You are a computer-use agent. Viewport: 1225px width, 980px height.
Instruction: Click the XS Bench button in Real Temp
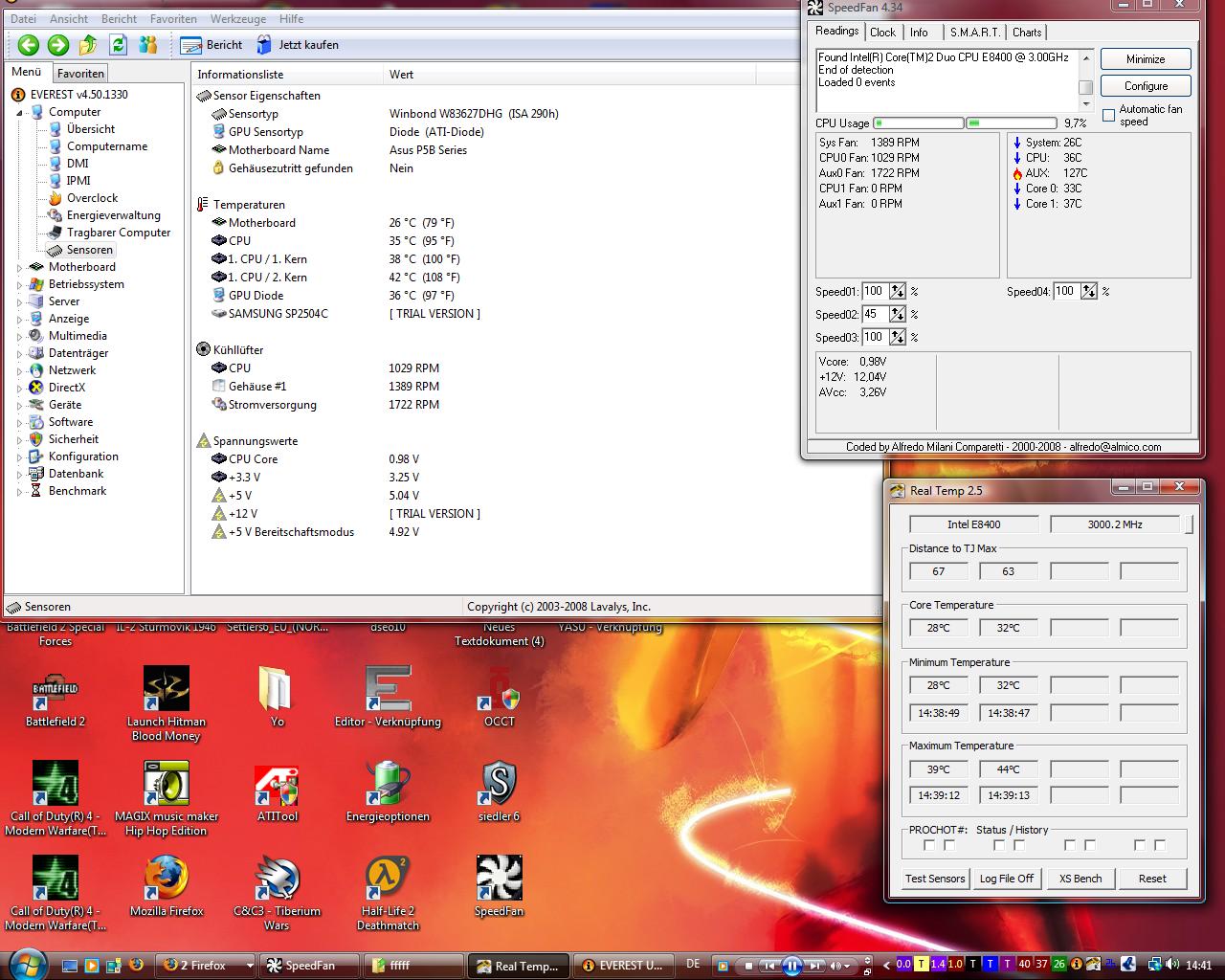click(1080, 879)
